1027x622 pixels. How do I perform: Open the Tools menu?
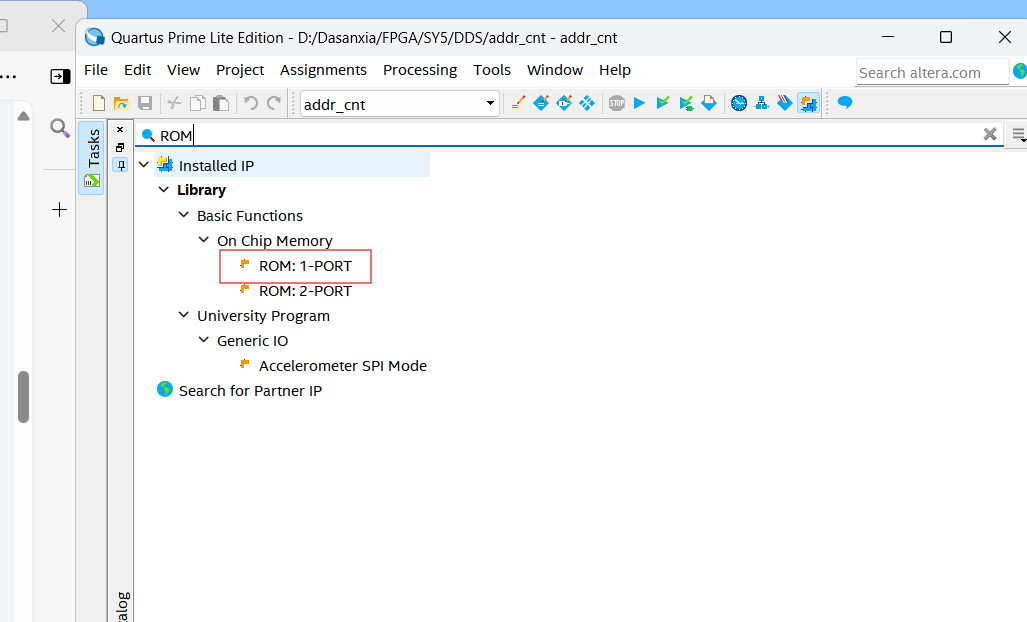pyautogui.click(x=492, y=70)
